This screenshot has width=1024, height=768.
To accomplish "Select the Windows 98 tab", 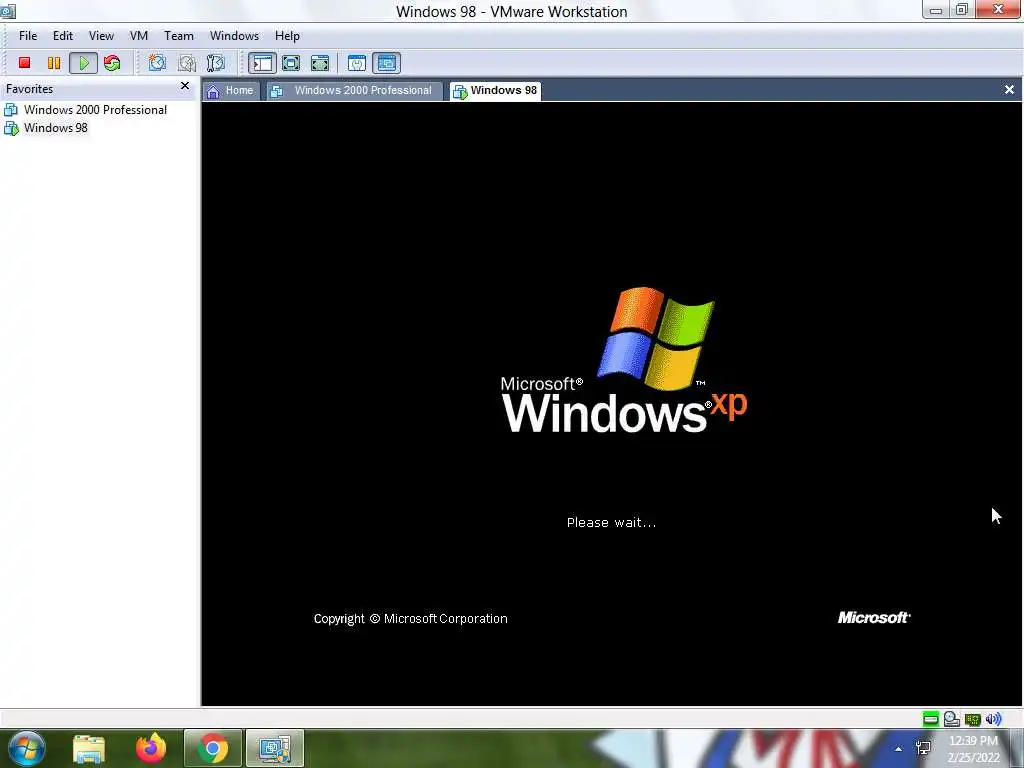I will click(496, 91).
